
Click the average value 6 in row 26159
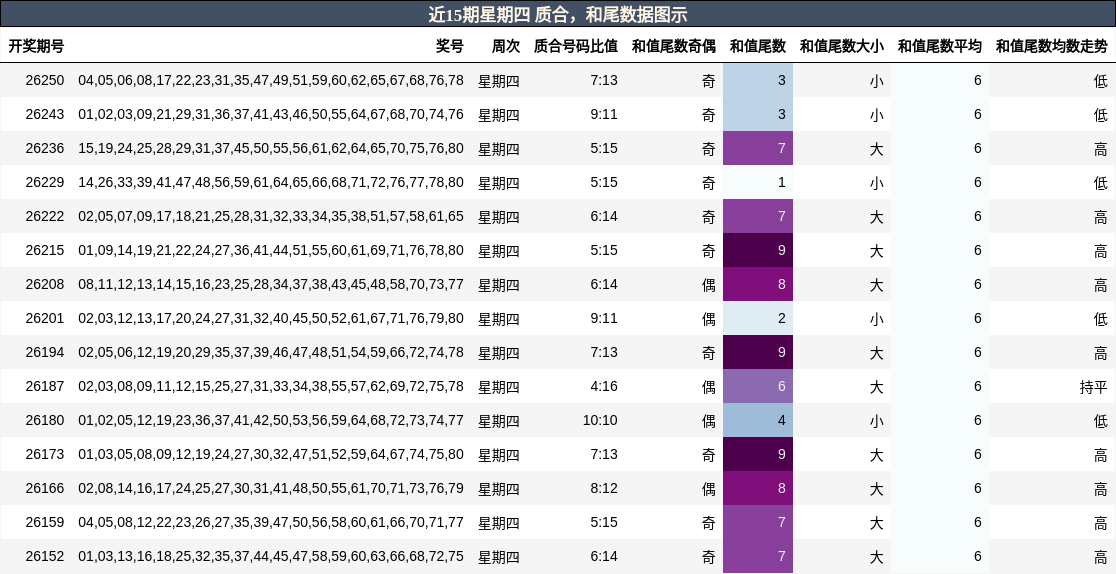[x=978, y=523]
